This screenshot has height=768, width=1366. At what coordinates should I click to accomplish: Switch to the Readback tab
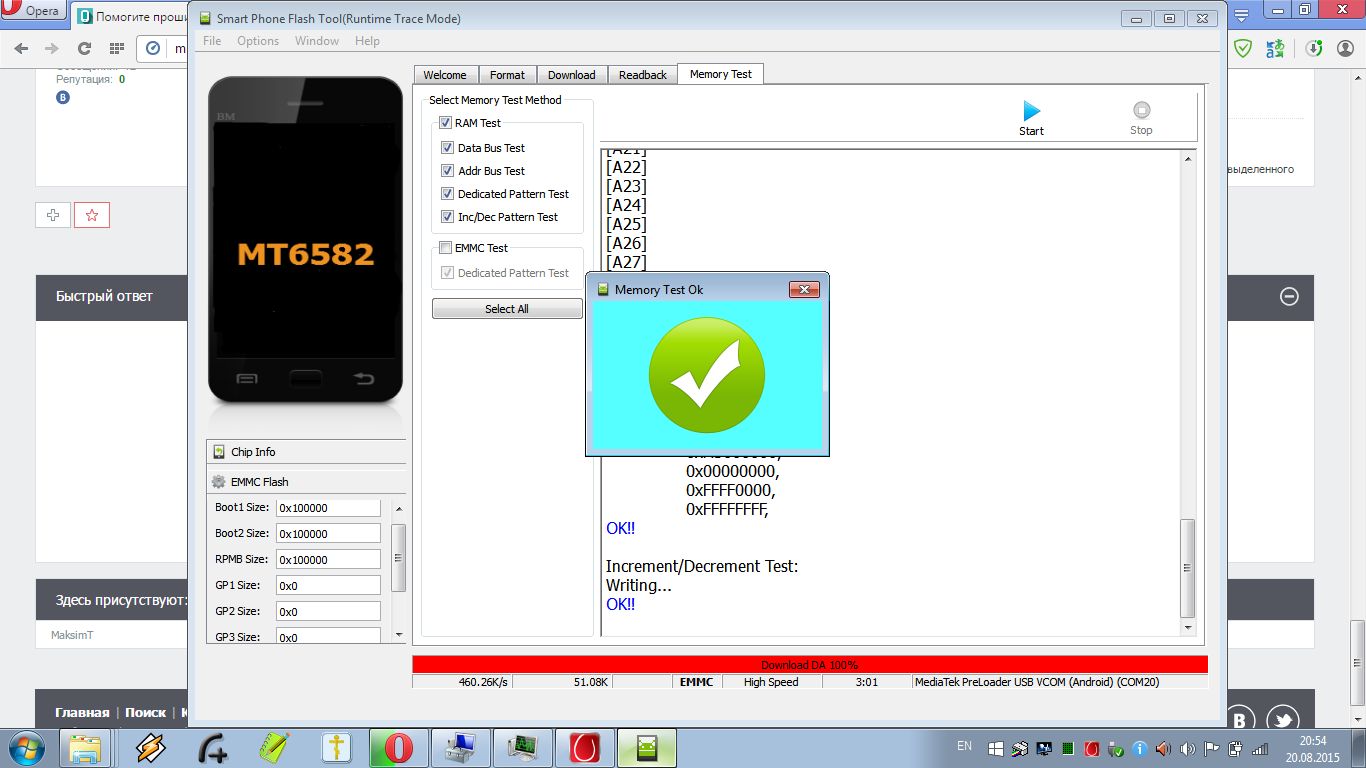[x=642, y=75]
